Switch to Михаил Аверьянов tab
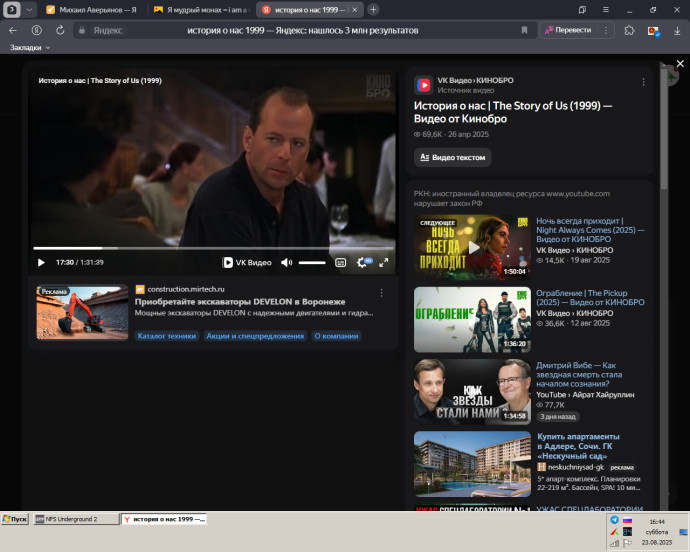 92,10
